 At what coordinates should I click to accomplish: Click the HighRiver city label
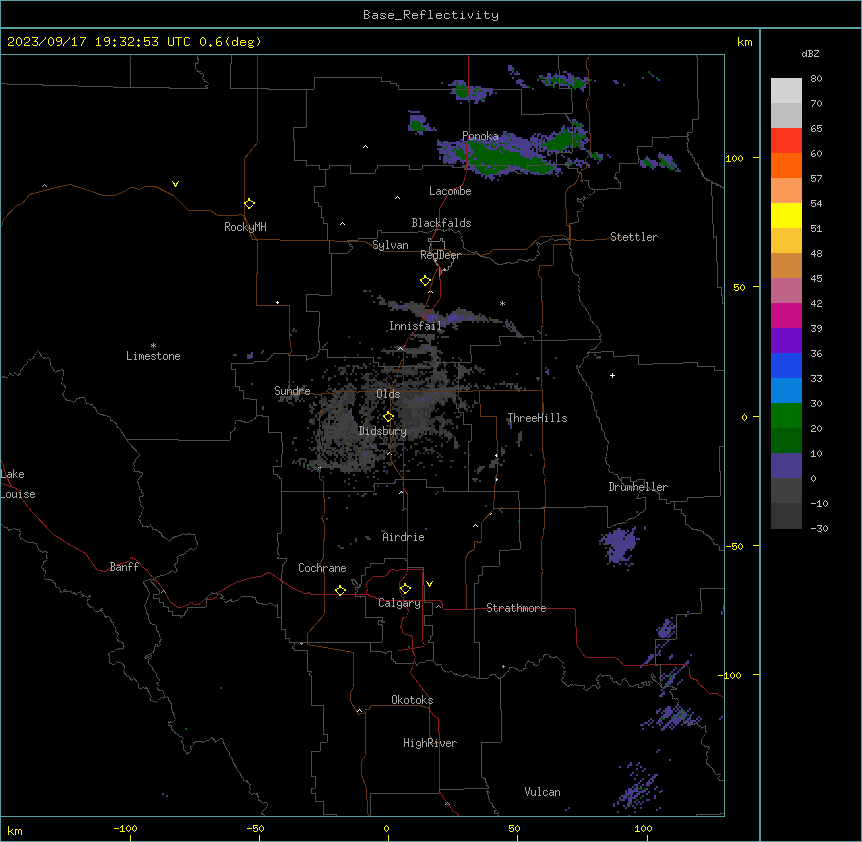(430, 743)
